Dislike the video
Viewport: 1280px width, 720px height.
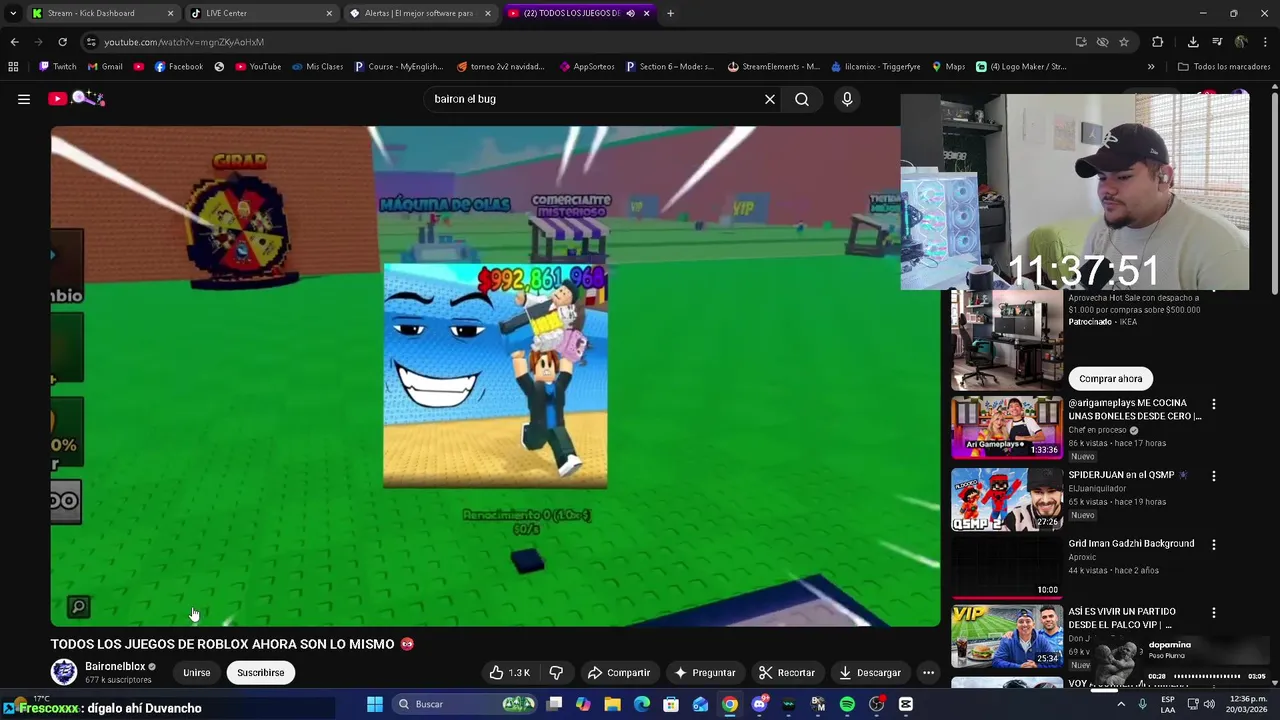tap(556, 673)
